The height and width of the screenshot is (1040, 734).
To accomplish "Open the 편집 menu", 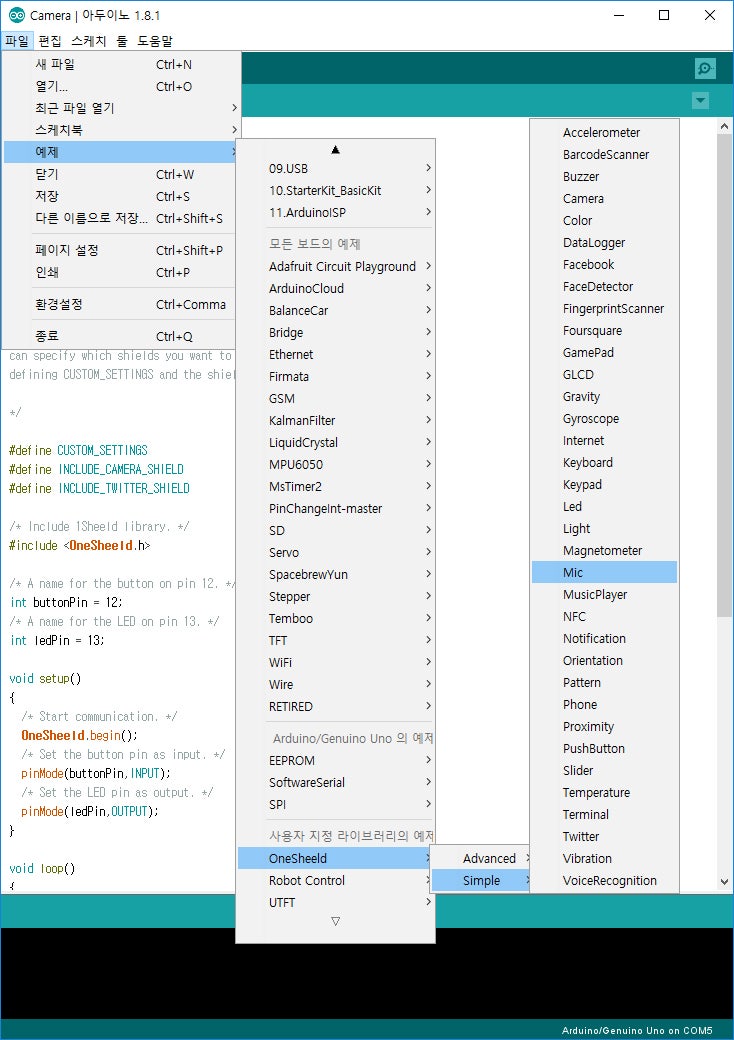I will click(50, 40).
